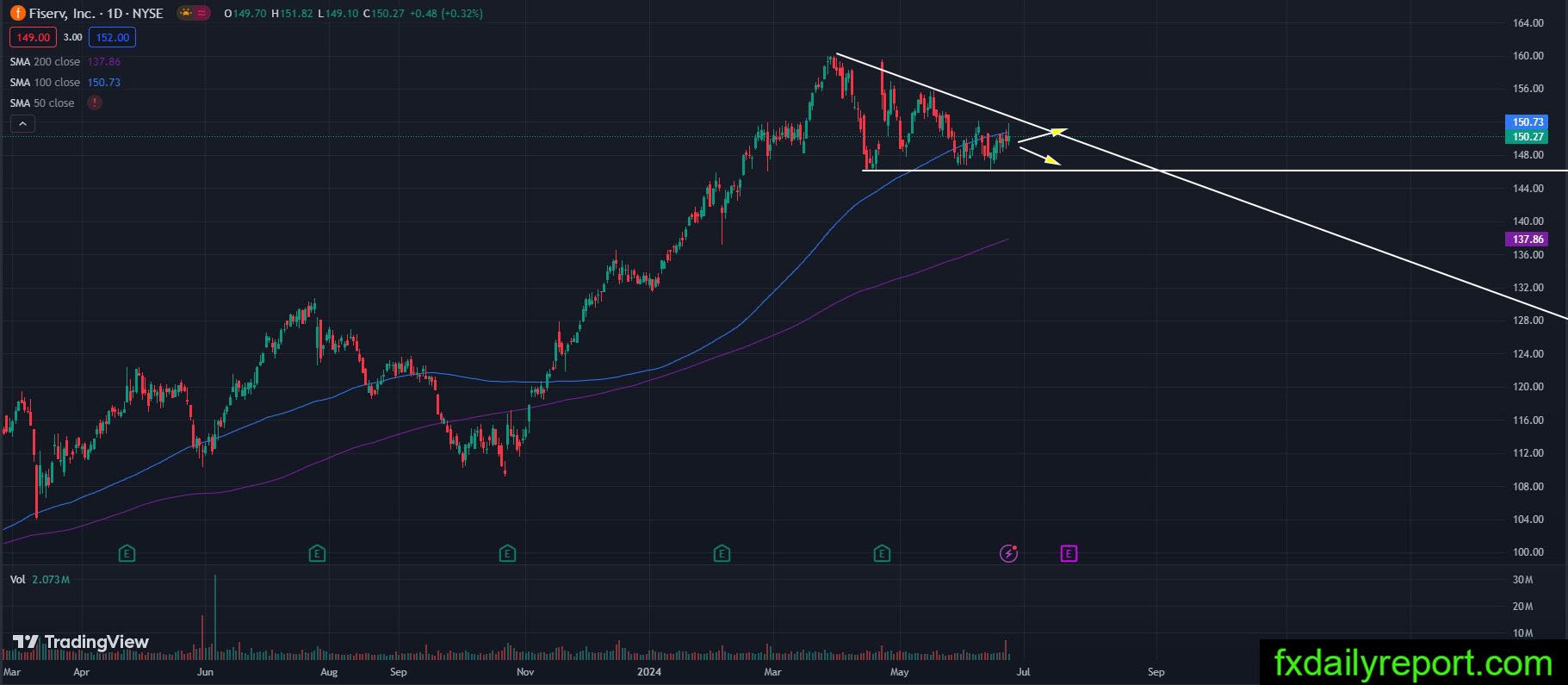Click the orange Fiserv logo icon
This screenshot has width=1568, height=685.
point(17,13)
